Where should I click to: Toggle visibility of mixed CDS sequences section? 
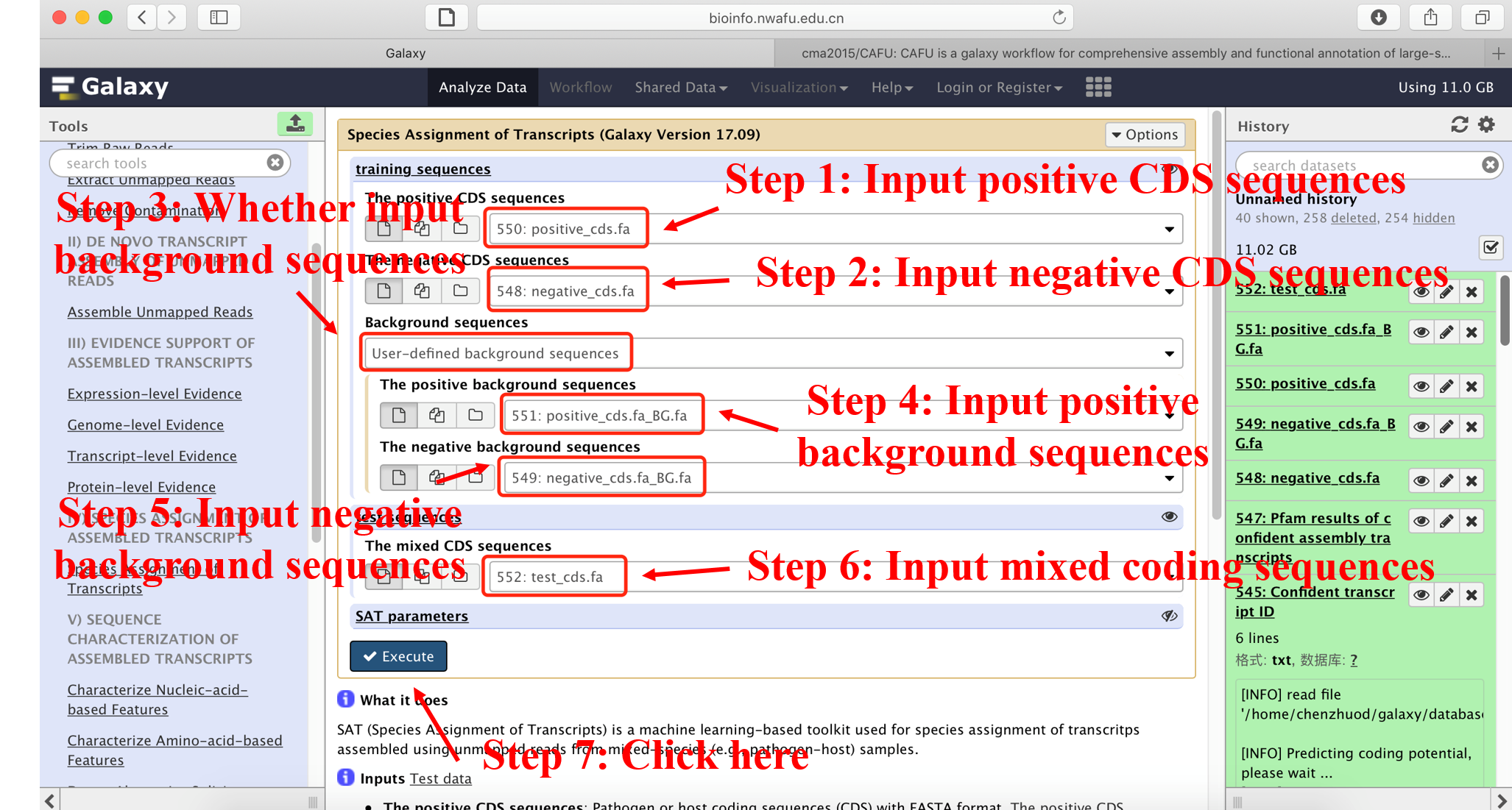click(1168, 516)
